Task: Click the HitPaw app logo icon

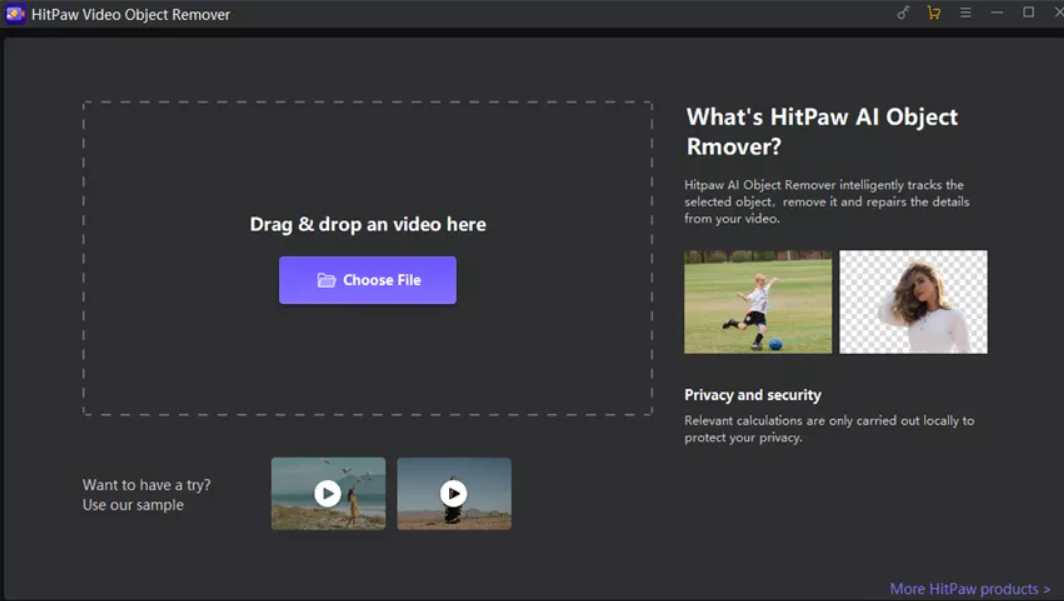Action: (x=15, y=14)
